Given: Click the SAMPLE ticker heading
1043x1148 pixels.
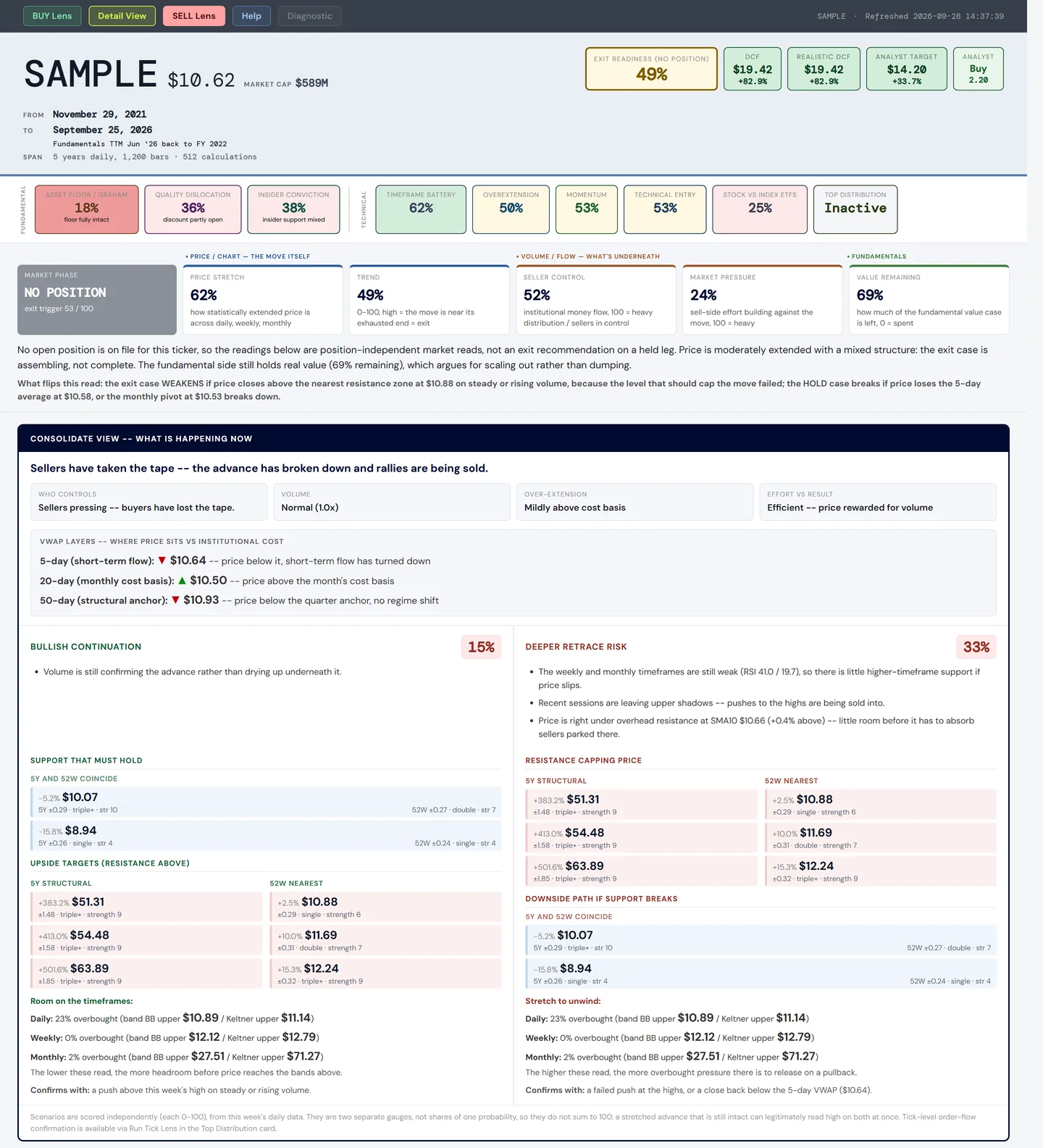Looking at the screenshot, I should 91,74.
